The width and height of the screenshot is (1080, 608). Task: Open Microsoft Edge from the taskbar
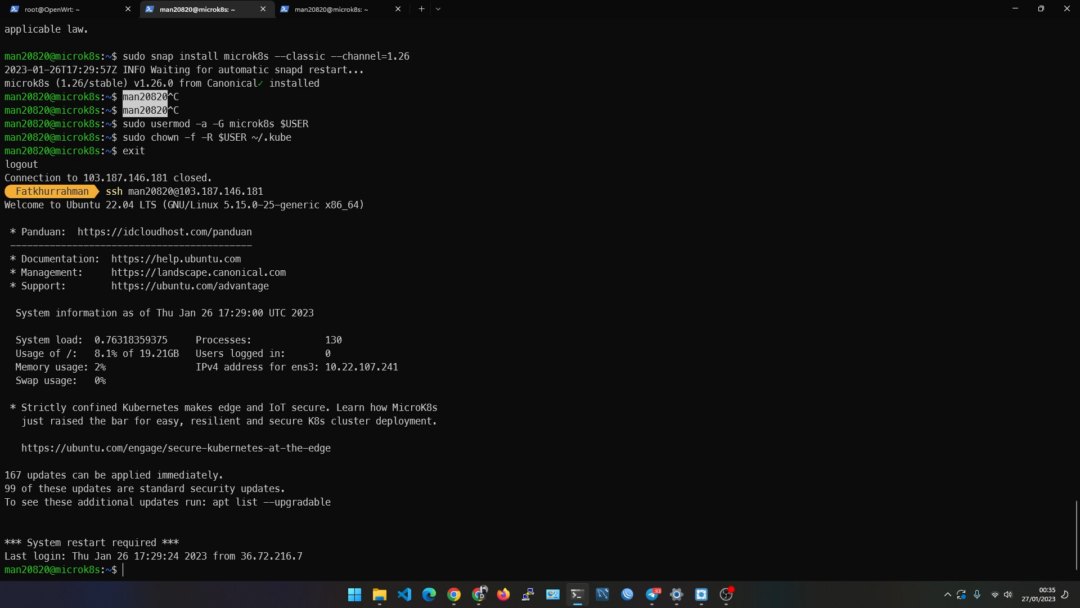[428, 594]
